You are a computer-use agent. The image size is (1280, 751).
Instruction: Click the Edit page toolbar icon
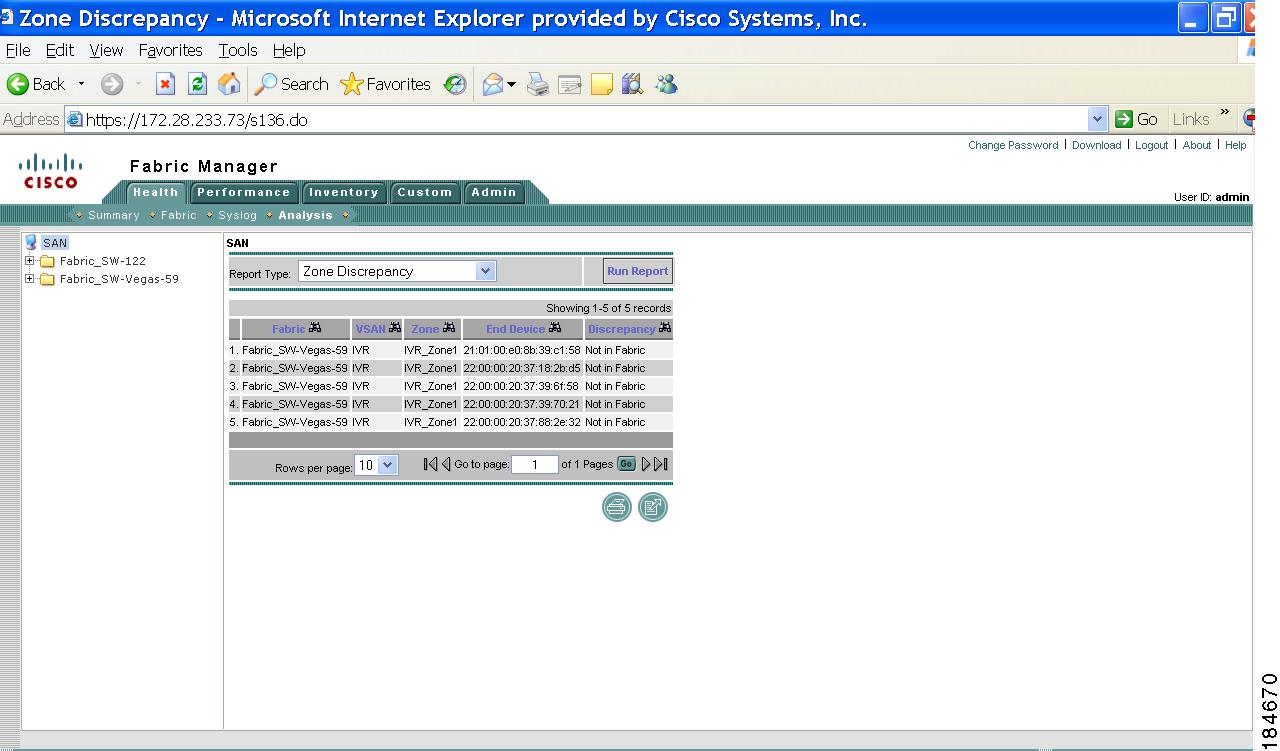570,85
